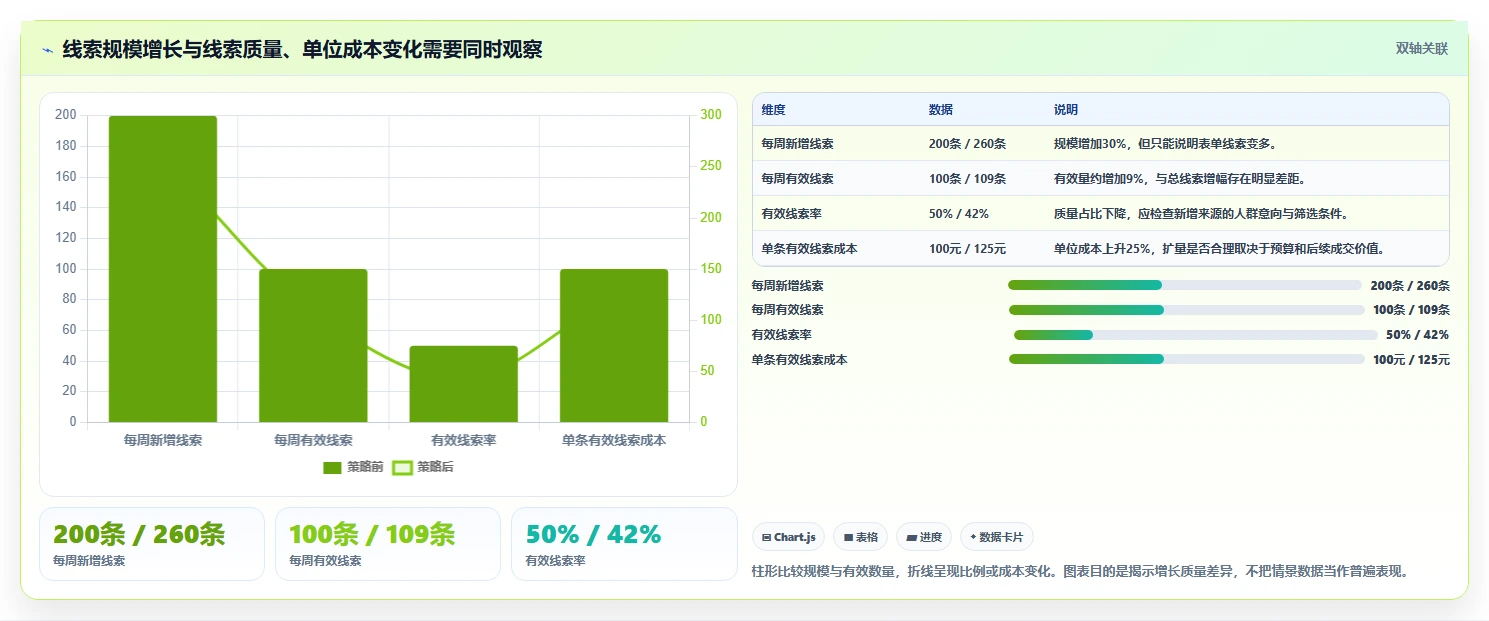Click progress value 100条 / 109条
Screen dimensions: 1489x621
pos(1411,310)
